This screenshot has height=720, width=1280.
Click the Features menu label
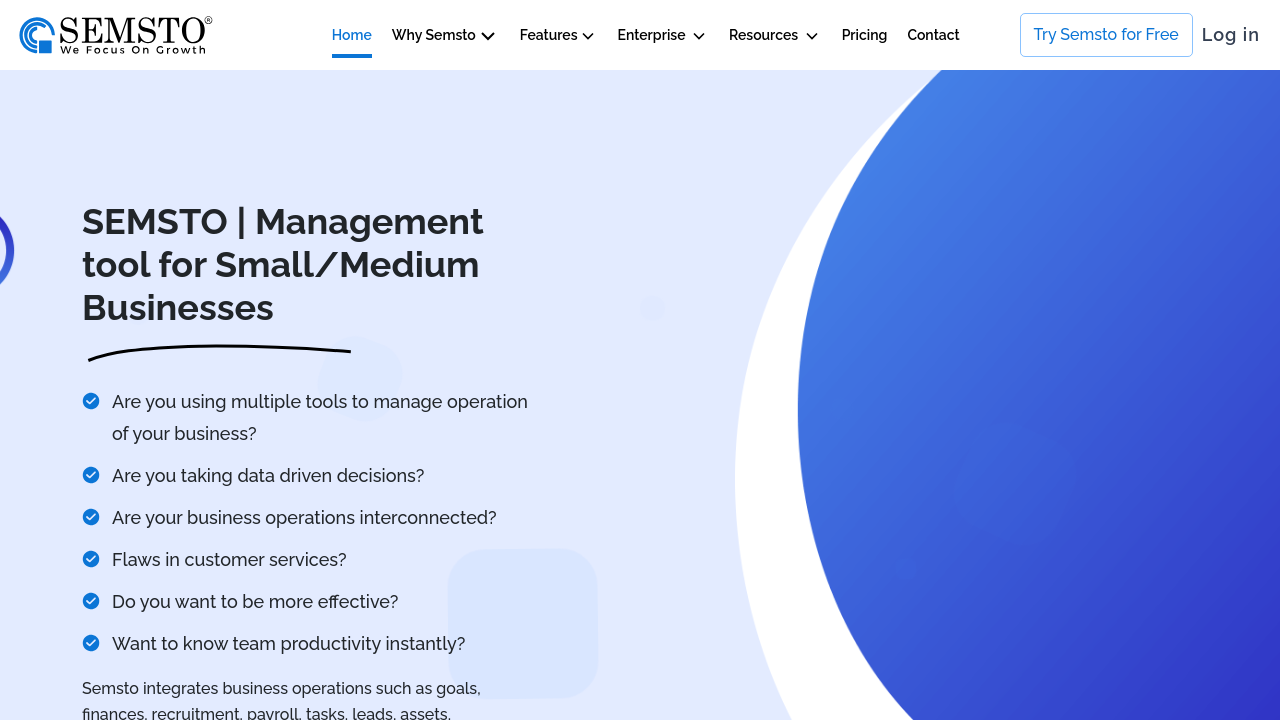[x=548, y=35]
